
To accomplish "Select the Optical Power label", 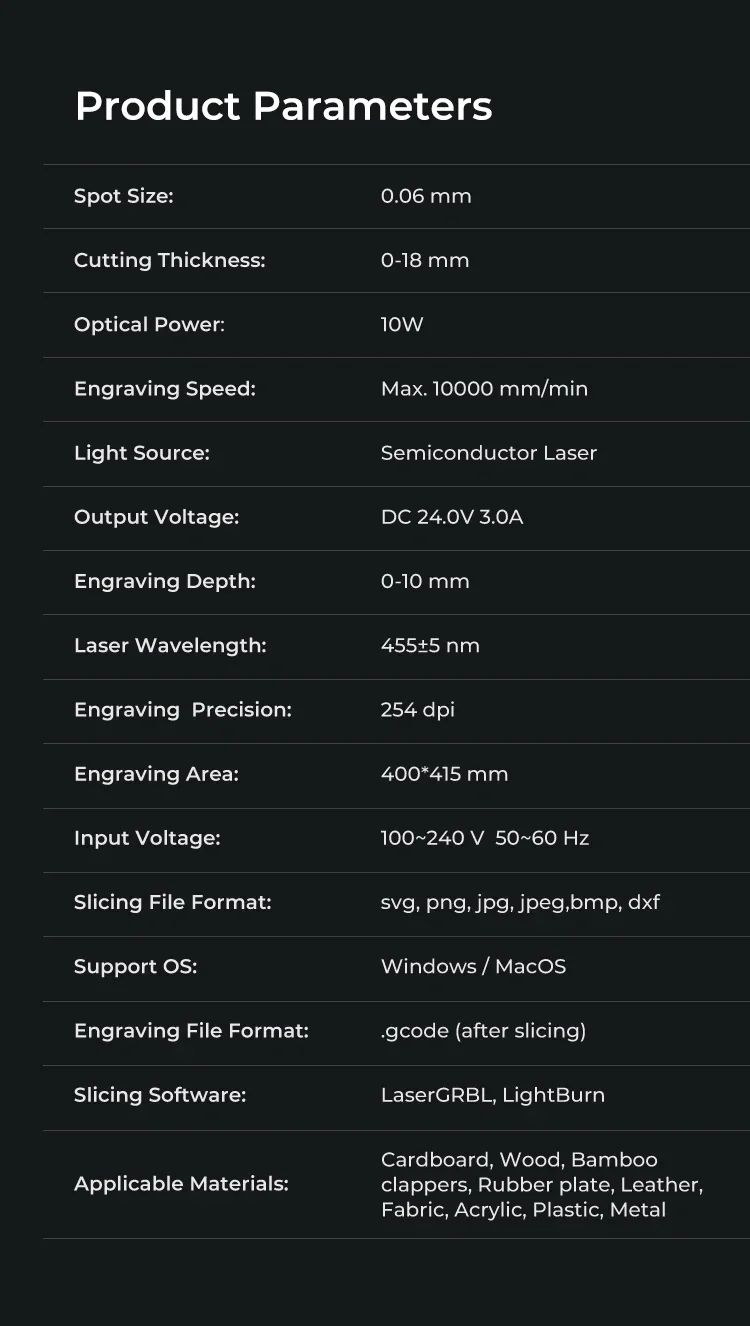I will tap(150, 325).
